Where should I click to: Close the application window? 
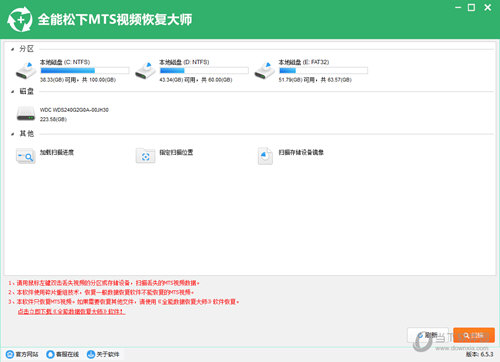click(488, 7)
